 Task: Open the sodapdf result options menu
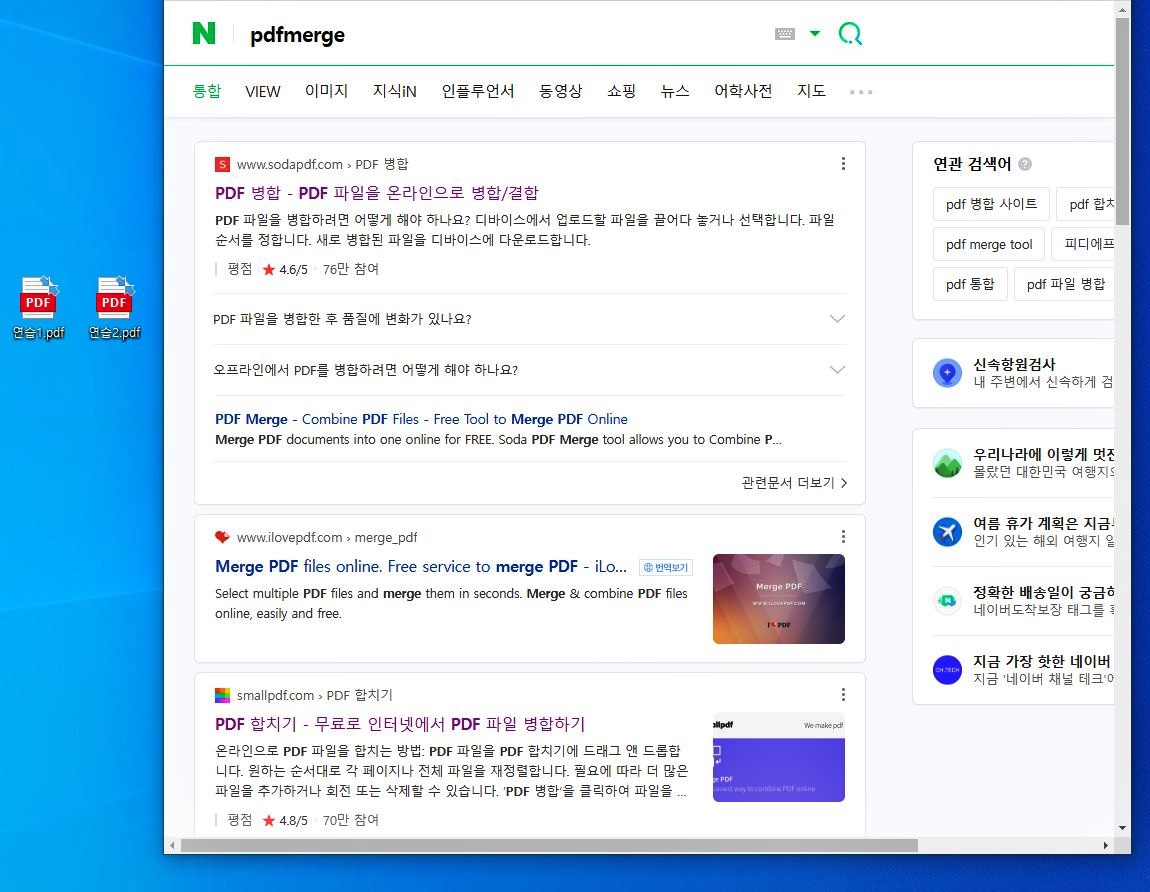tap(843, 164)
